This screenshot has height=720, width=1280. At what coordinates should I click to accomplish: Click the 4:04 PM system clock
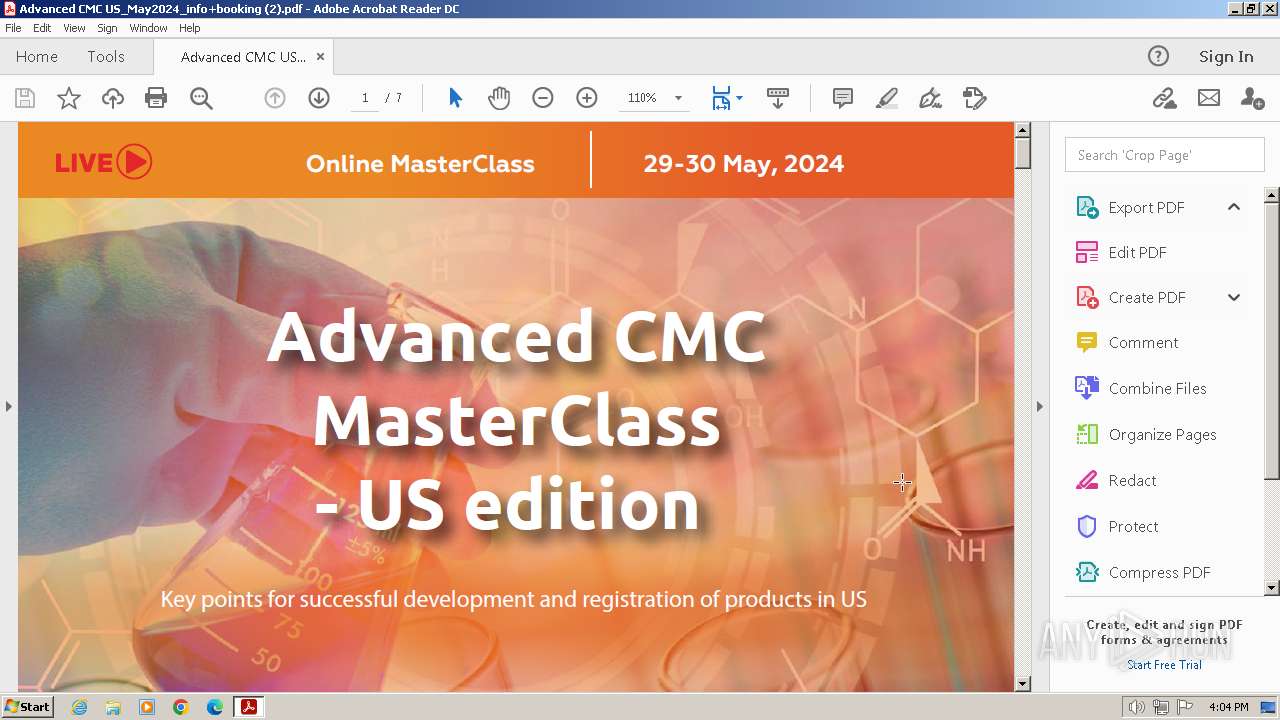pyautogui.click(x=1228, y=707)
